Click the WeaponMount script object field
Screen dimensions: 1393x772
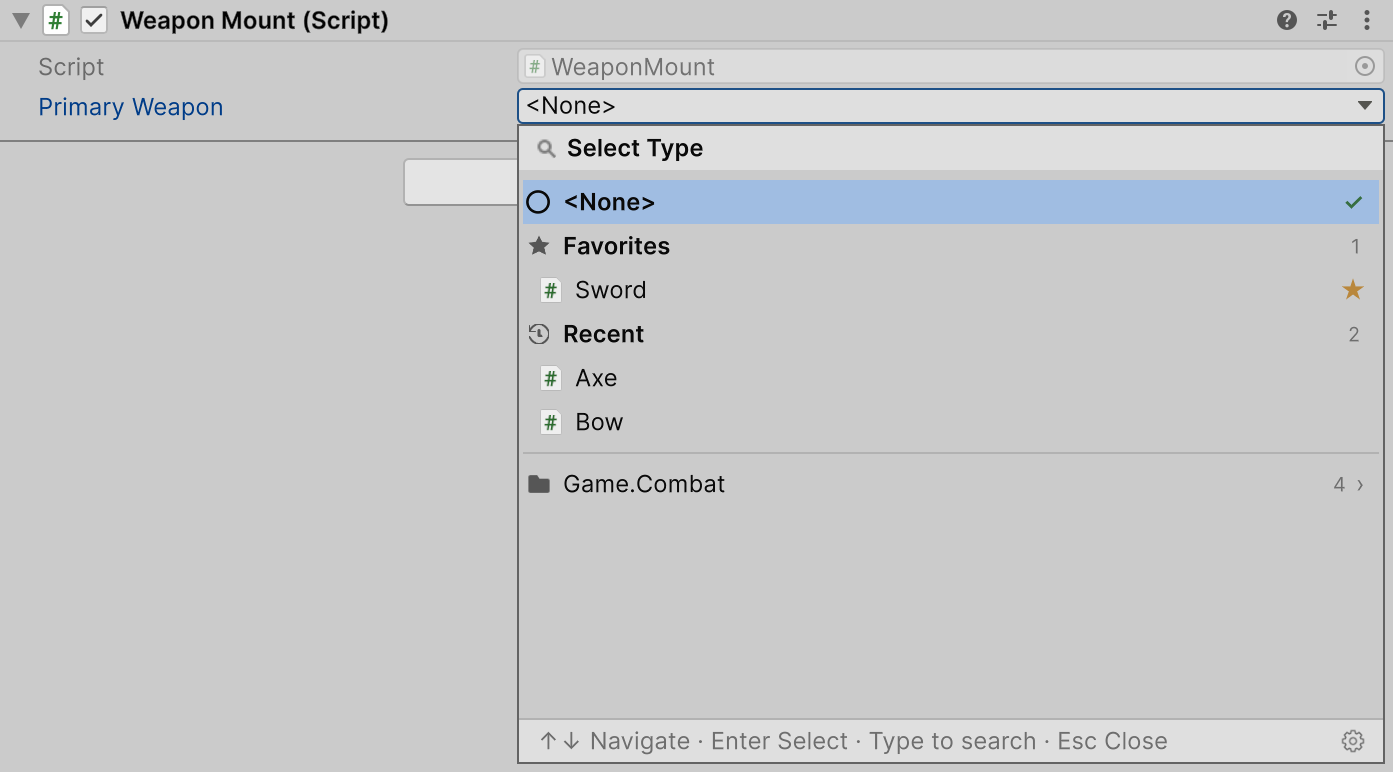pos(951,67)
